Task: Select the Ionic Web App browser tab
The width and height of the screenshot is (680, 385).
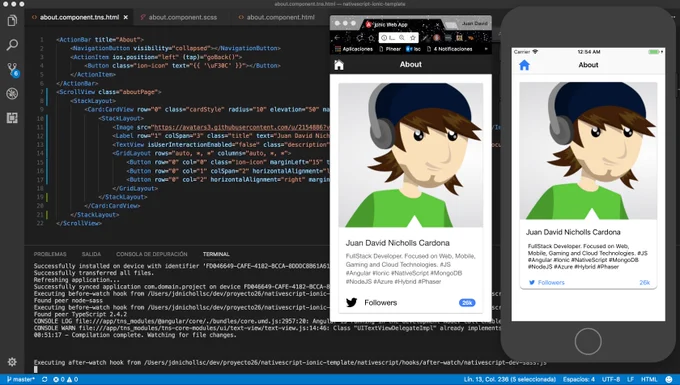Action: coord(401,24)
